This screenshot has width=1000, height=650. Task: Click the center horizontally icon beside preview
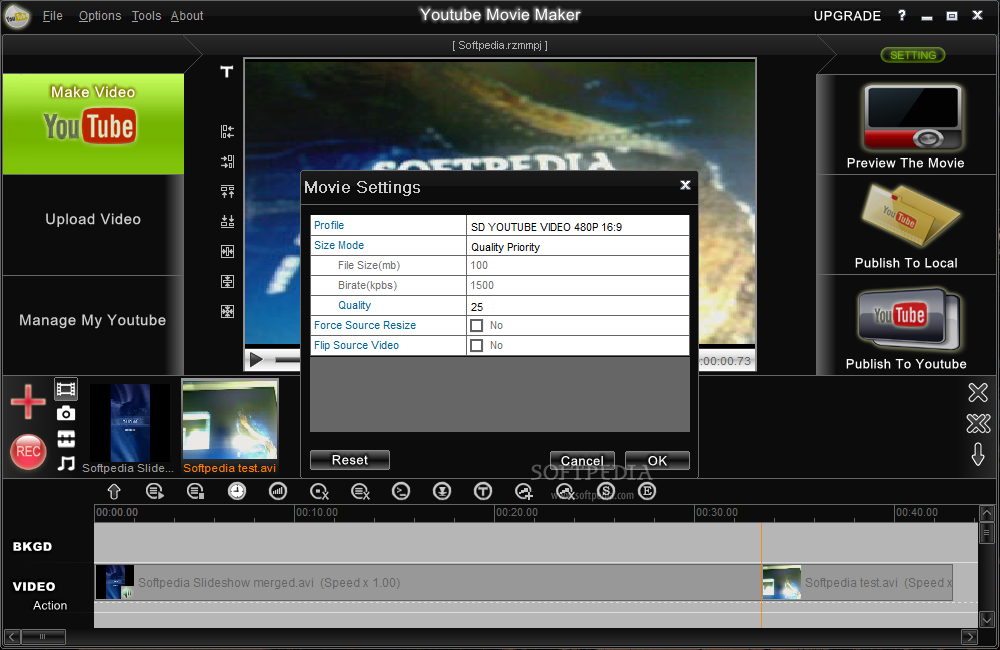click(x=227, y=251)
